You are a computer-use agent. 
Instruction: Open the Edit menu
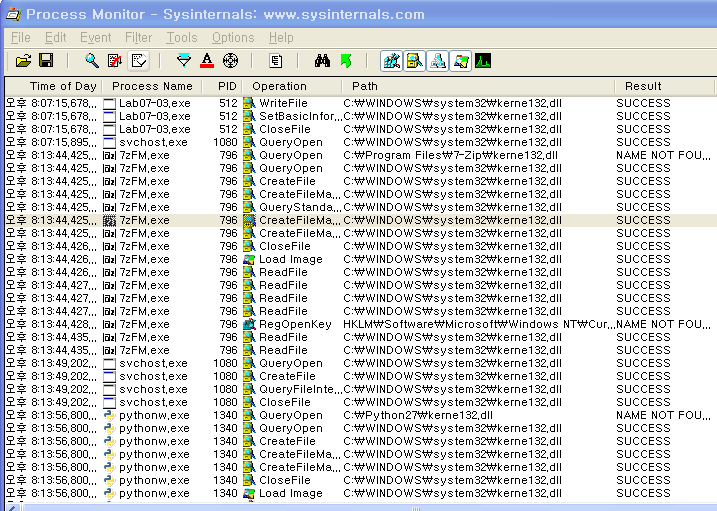click(55, 37)
